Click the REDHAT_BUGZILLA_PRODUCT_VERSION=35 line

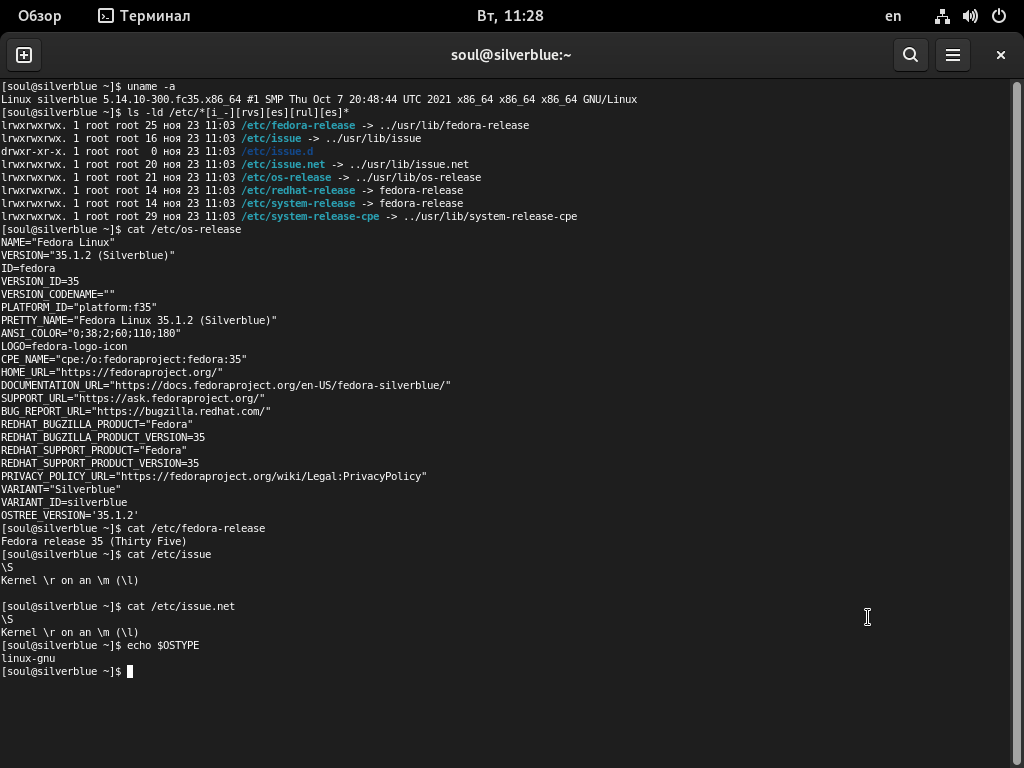pos(103,438)
